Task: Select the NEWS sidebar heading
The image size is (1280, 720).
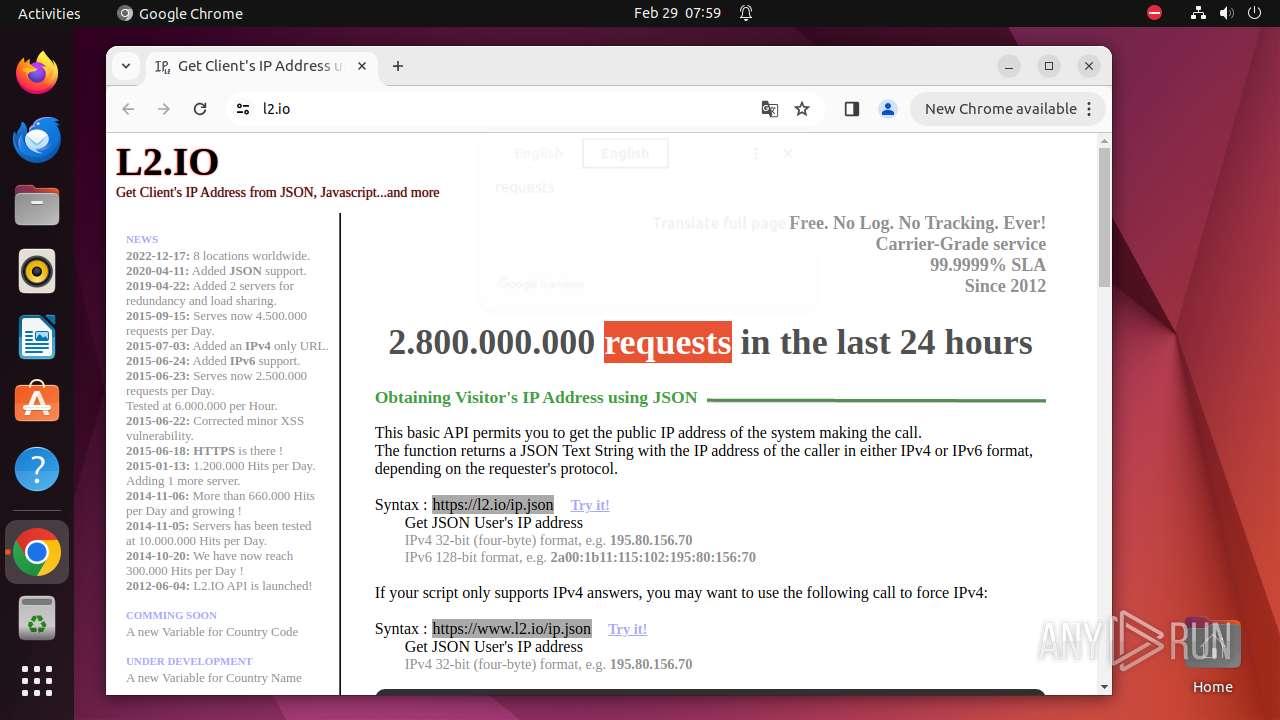Action: [142, 239]
